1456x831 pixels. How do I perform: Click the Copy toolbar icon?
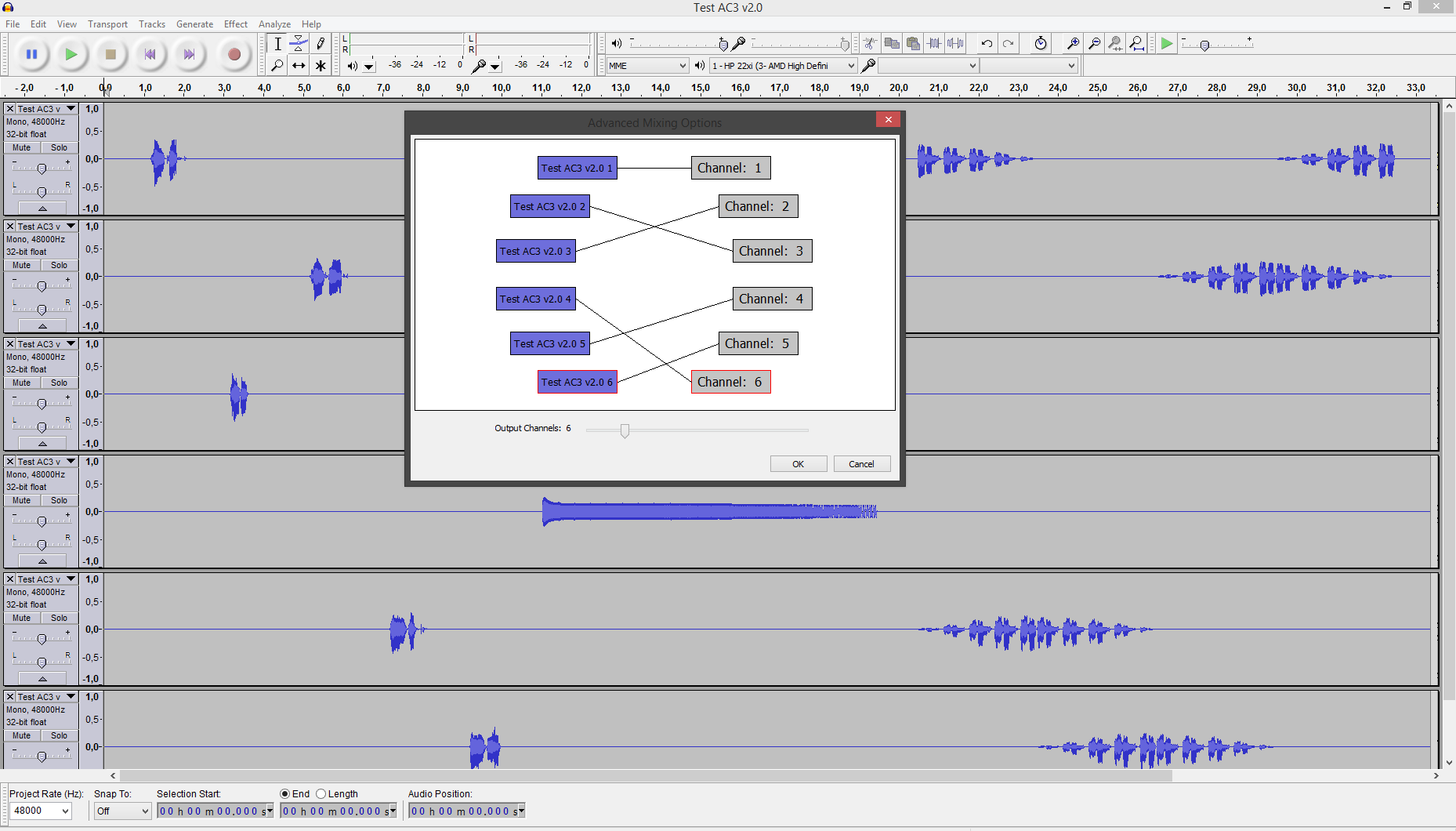[892, 43]
